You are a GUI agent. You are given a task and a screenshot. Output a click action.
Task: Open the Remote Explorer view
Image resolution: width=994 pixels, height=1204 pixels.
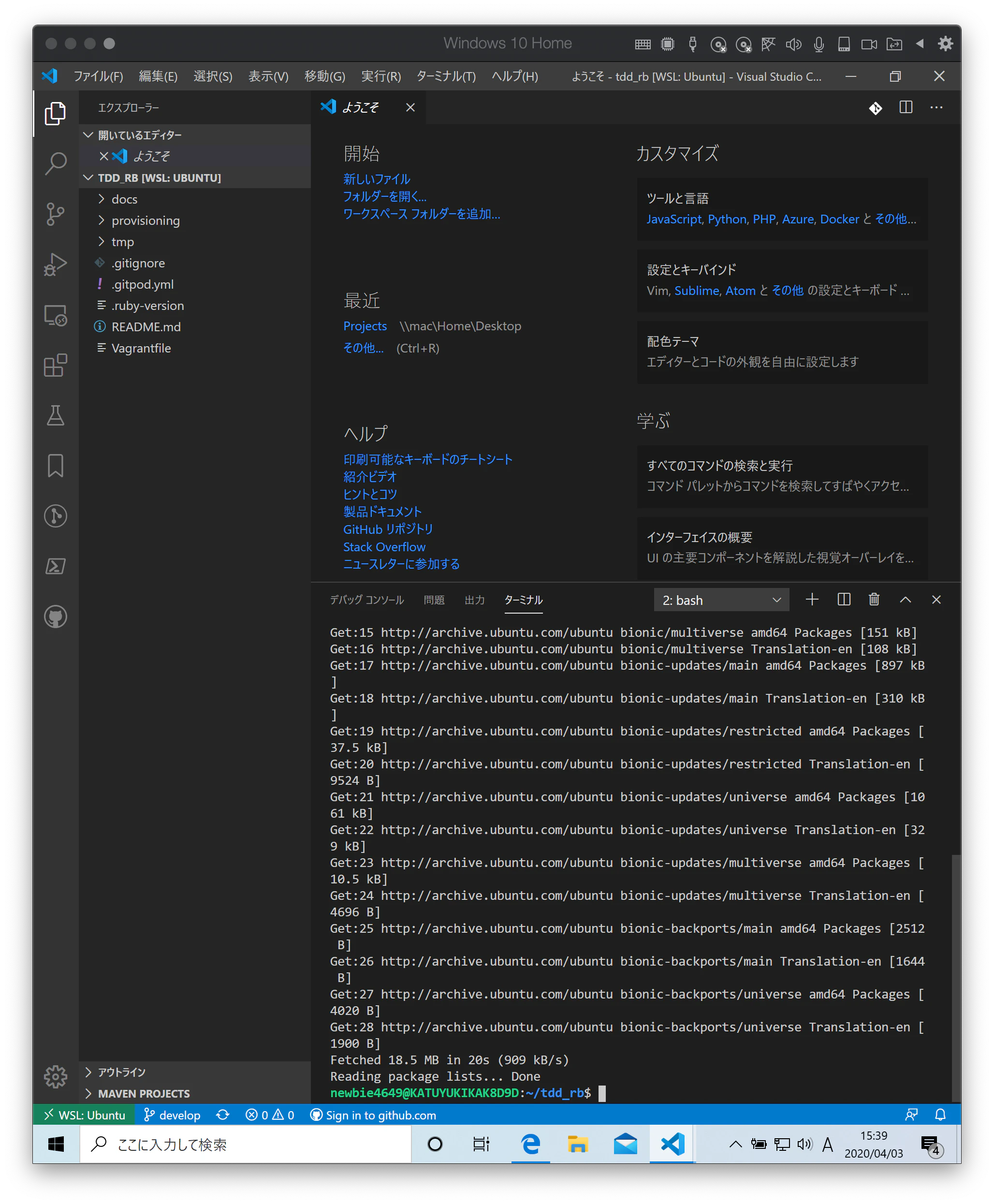click(x=56, y=315)
